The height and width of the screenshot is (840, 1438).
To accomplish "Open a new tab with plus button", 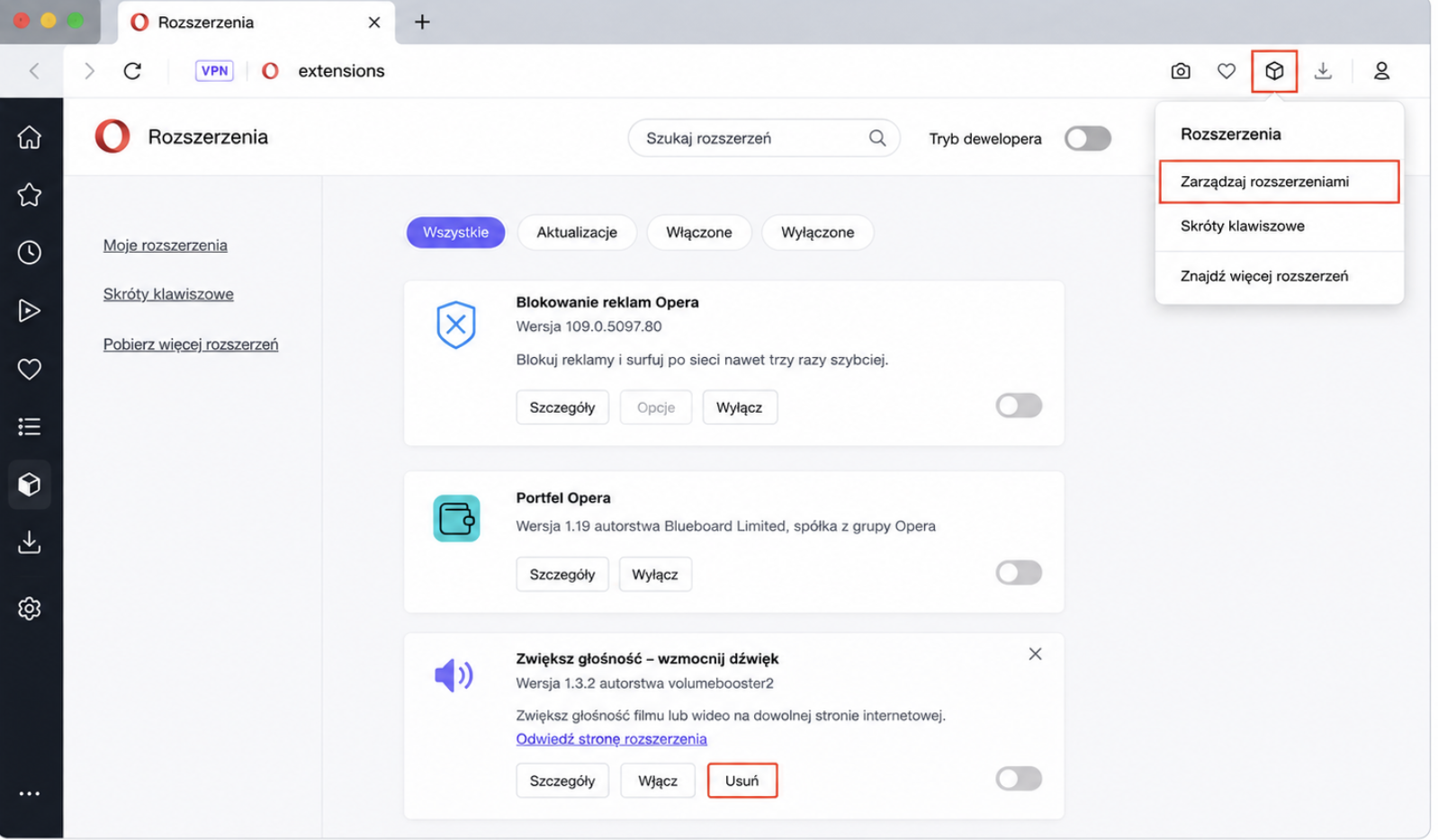I will (422, 22).
